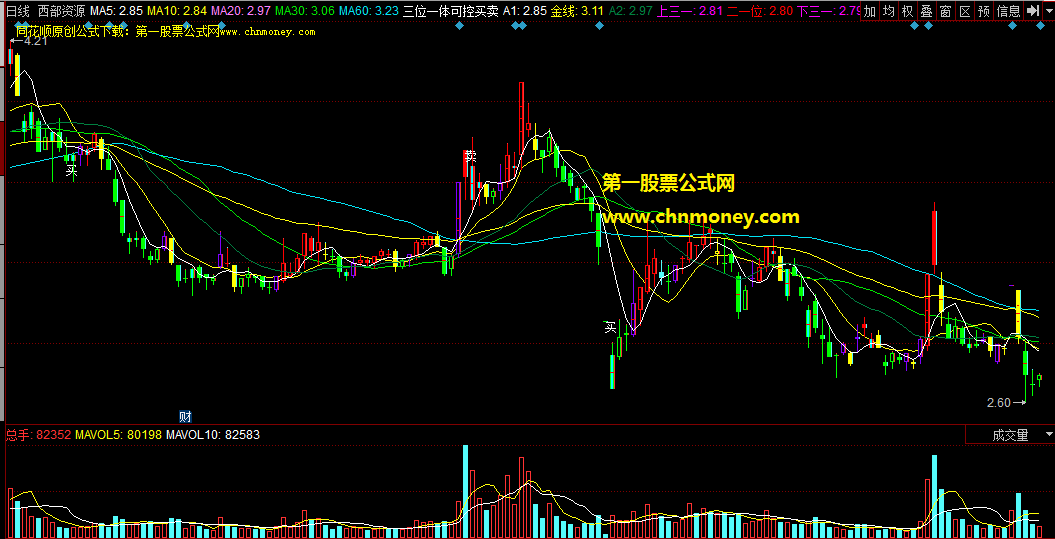Click the 西部资源 stock name
Screen dimensions: 1055x539
click(x=61, y=11)
